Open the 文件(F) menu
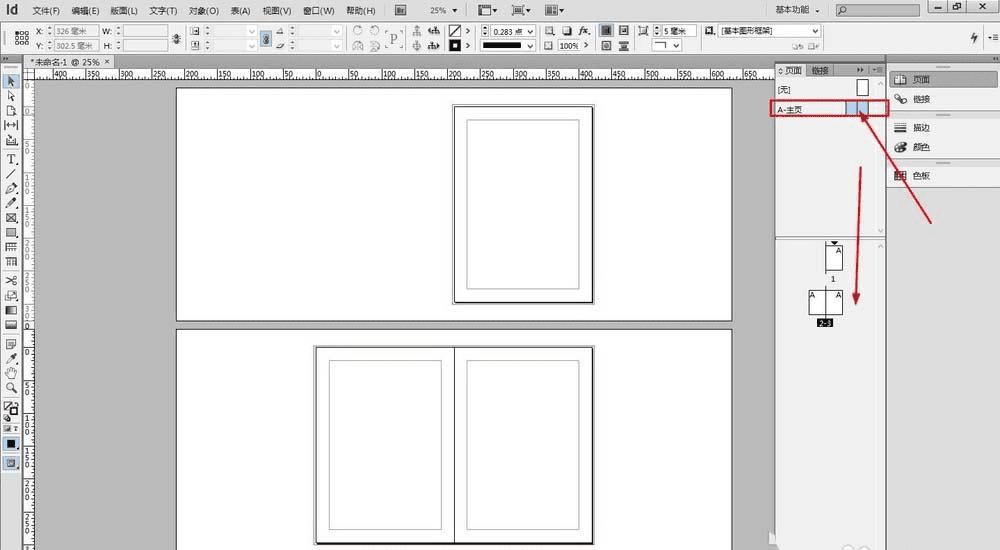1000x550 pixels. tap(46, 11)
